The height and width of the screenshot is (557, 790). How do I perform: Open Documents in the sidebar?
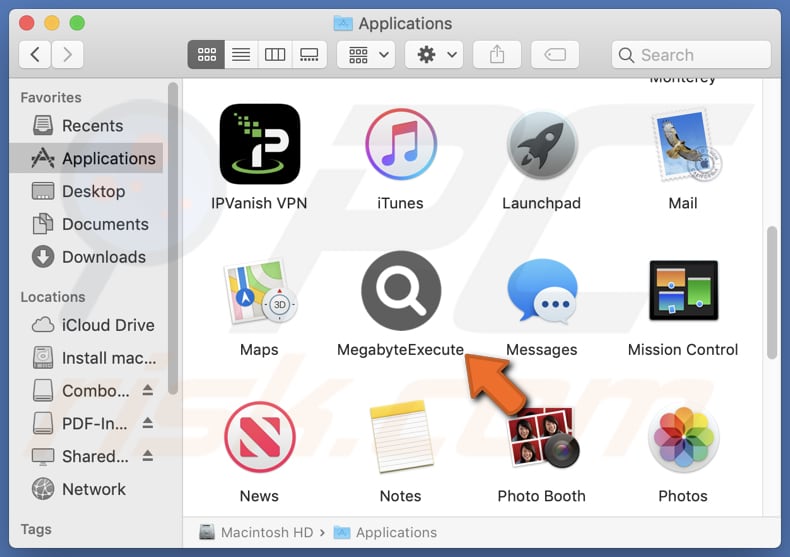(86, 224)
